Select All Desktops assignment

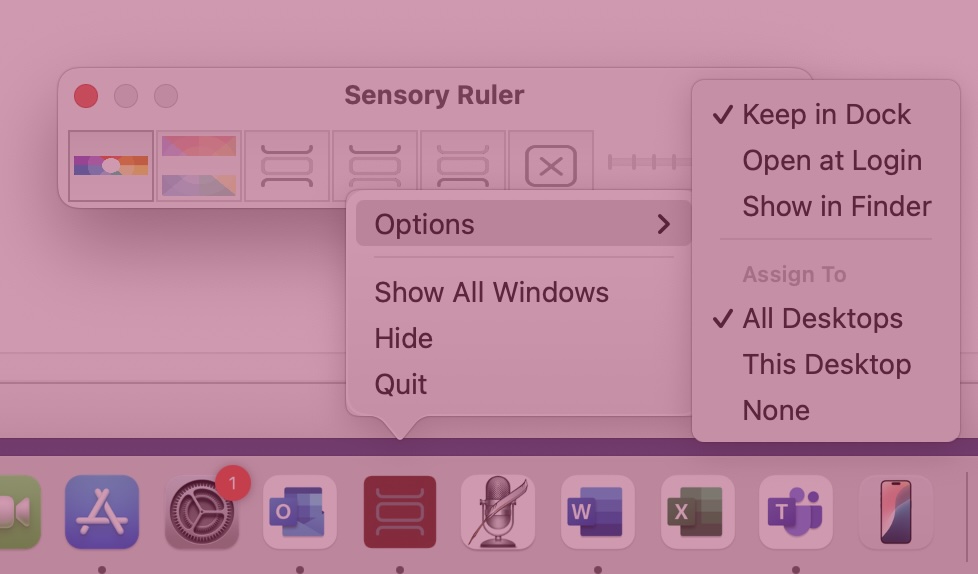[x=822, y=319]
